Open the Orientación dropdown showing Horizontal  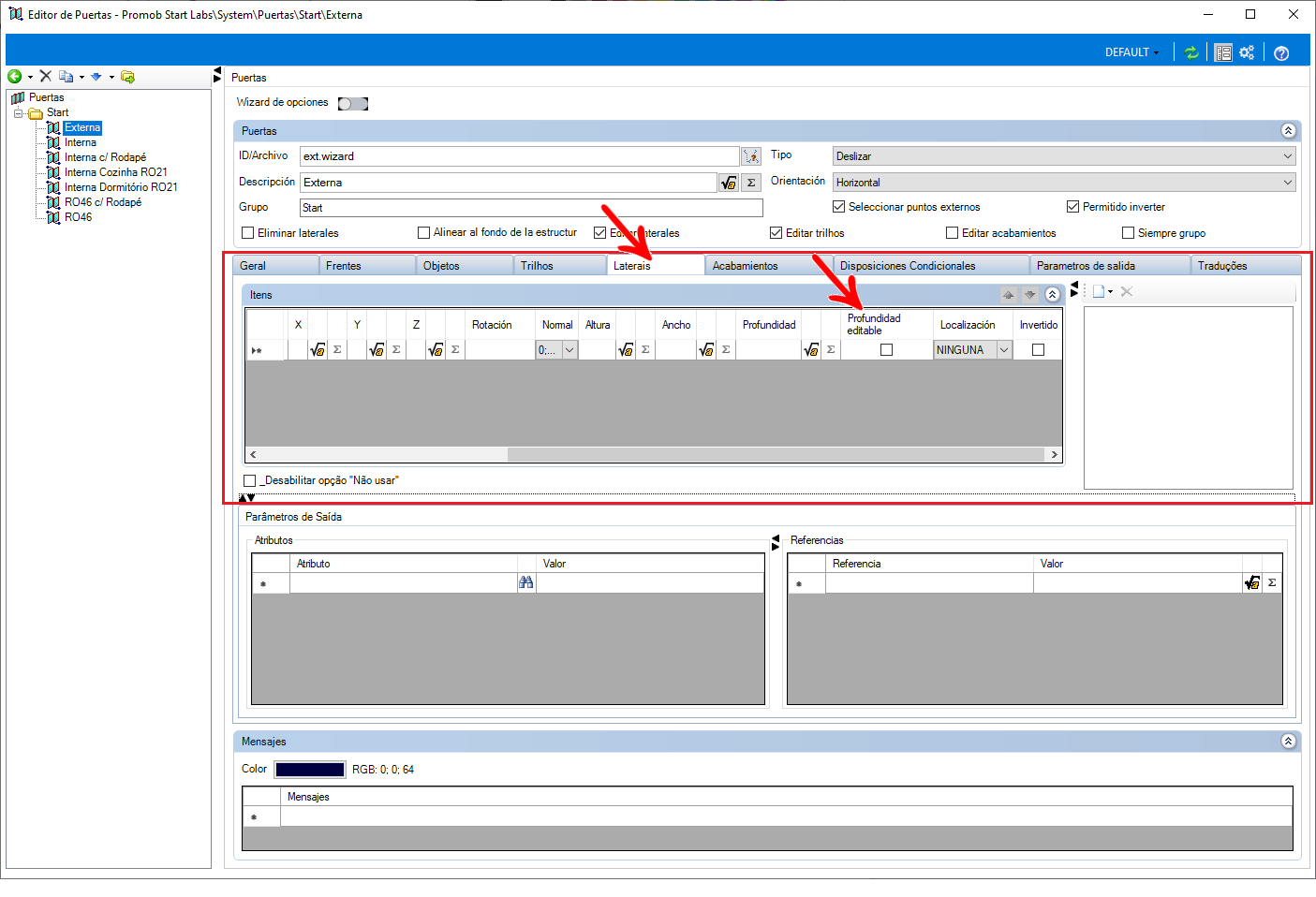pos(1064,183)
